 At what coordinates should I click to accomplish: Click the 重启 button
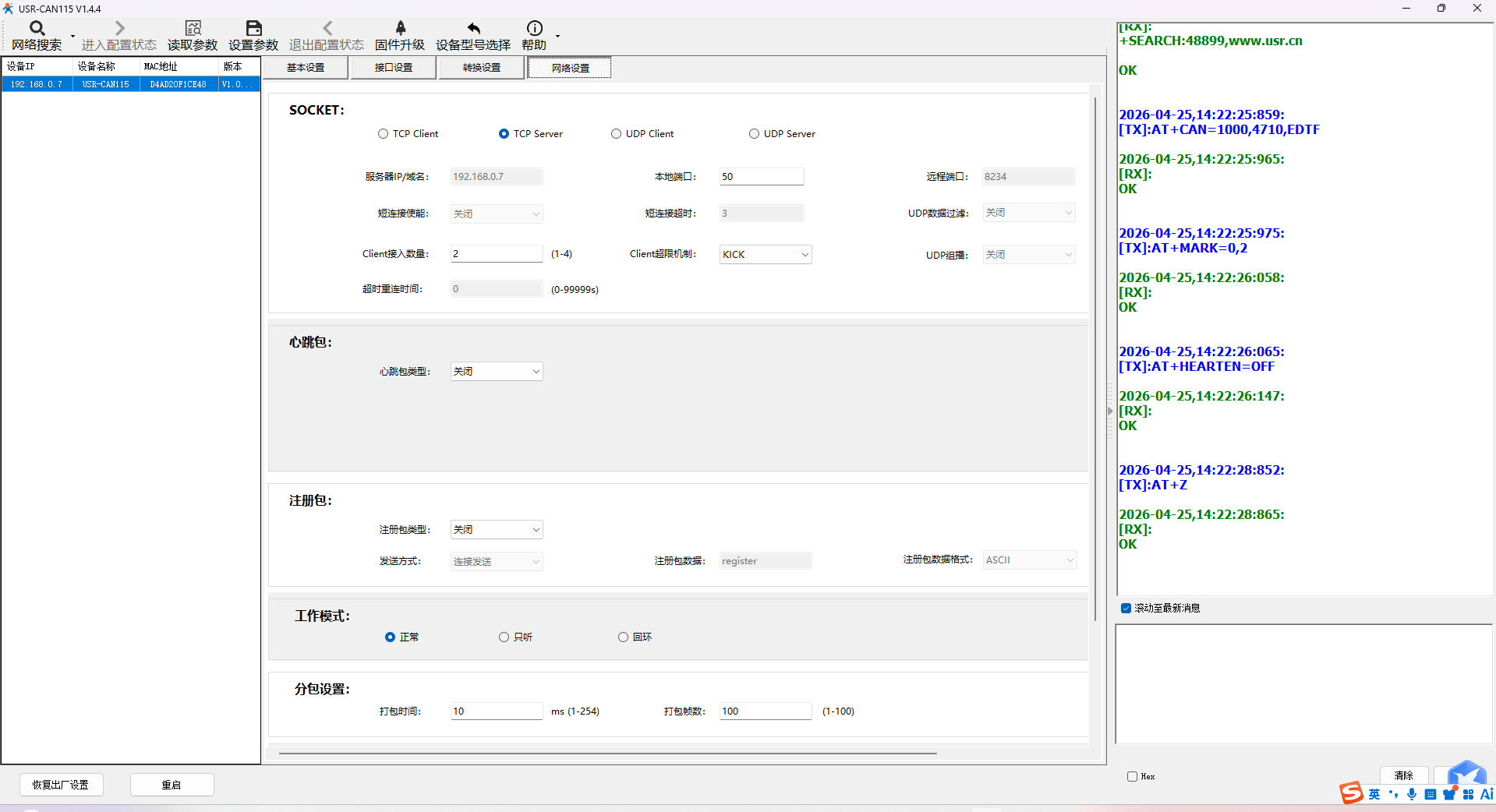[172, 785]
